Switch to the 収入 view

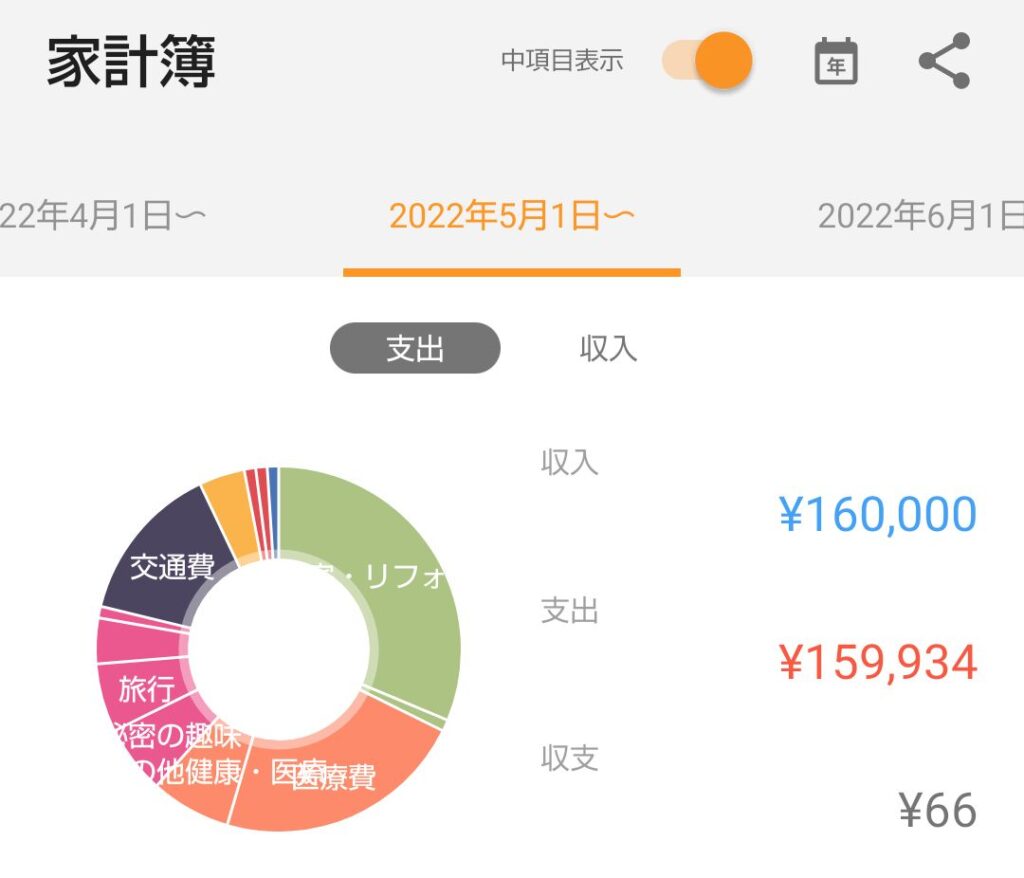(x=608, y=348)
